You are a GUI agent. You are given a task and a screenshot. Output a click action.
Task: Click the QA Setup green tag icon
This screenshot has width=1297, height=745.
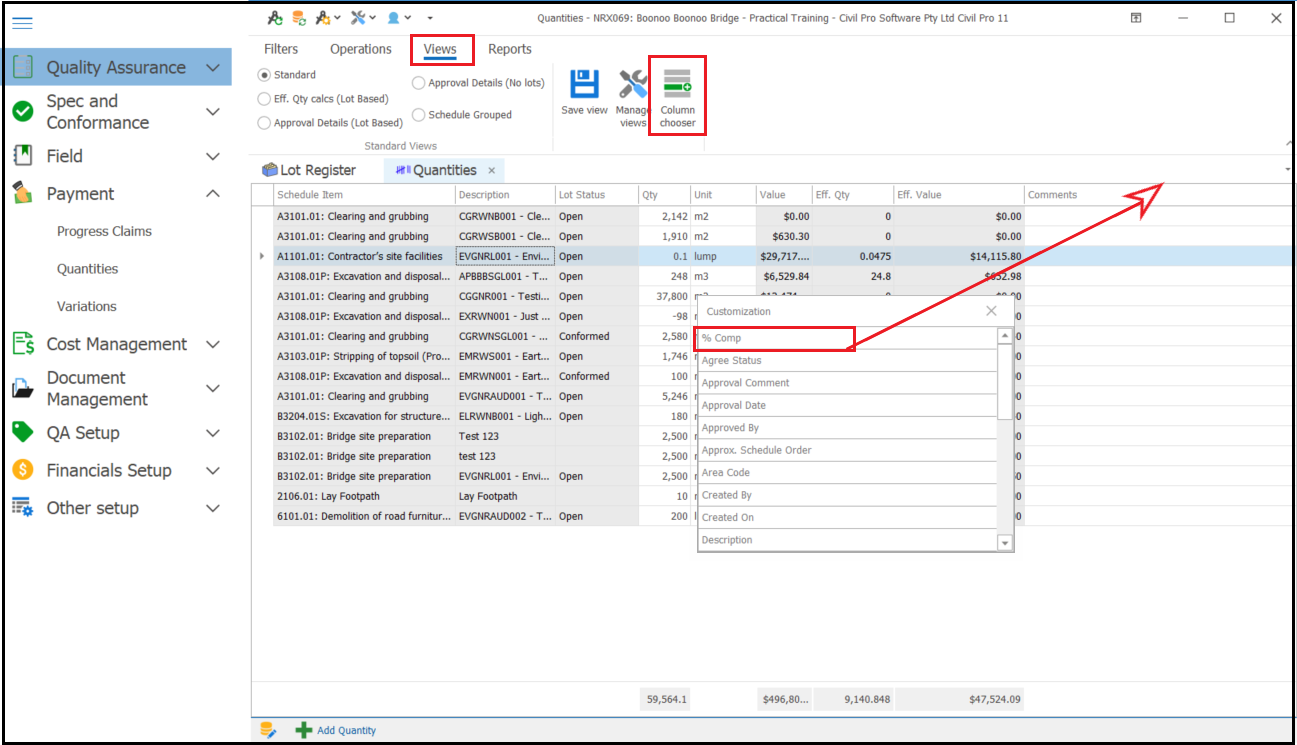point(23,432)
